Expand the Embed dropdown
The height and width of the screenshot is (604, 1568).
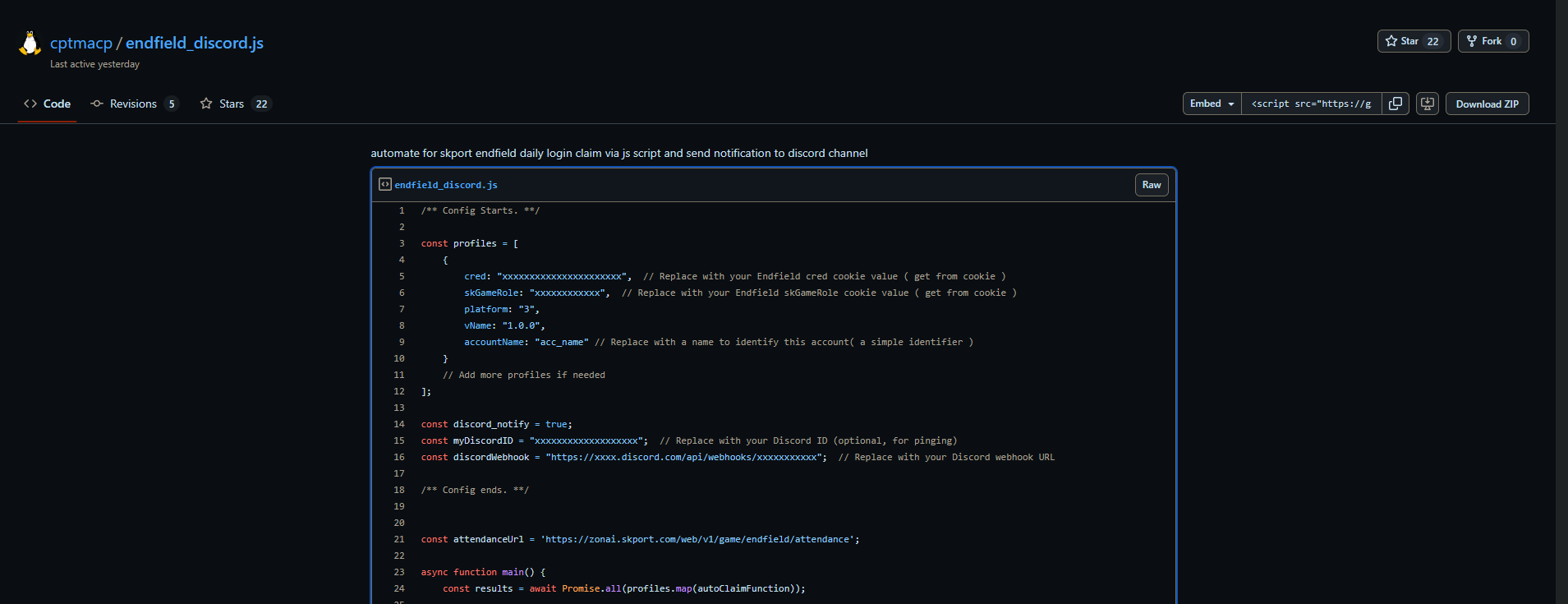(1212, 104)
